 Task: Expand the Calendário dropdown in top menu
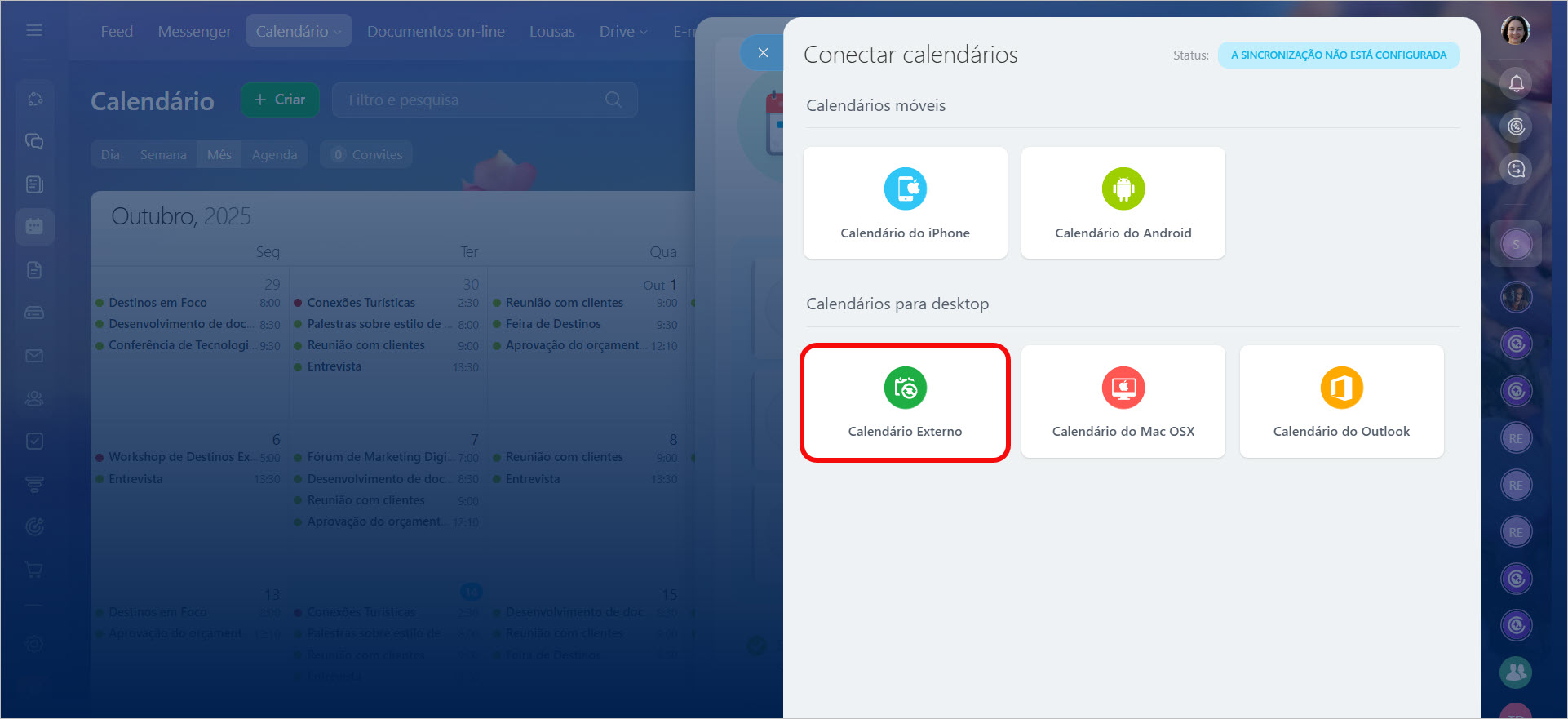(x=299, y=31)
